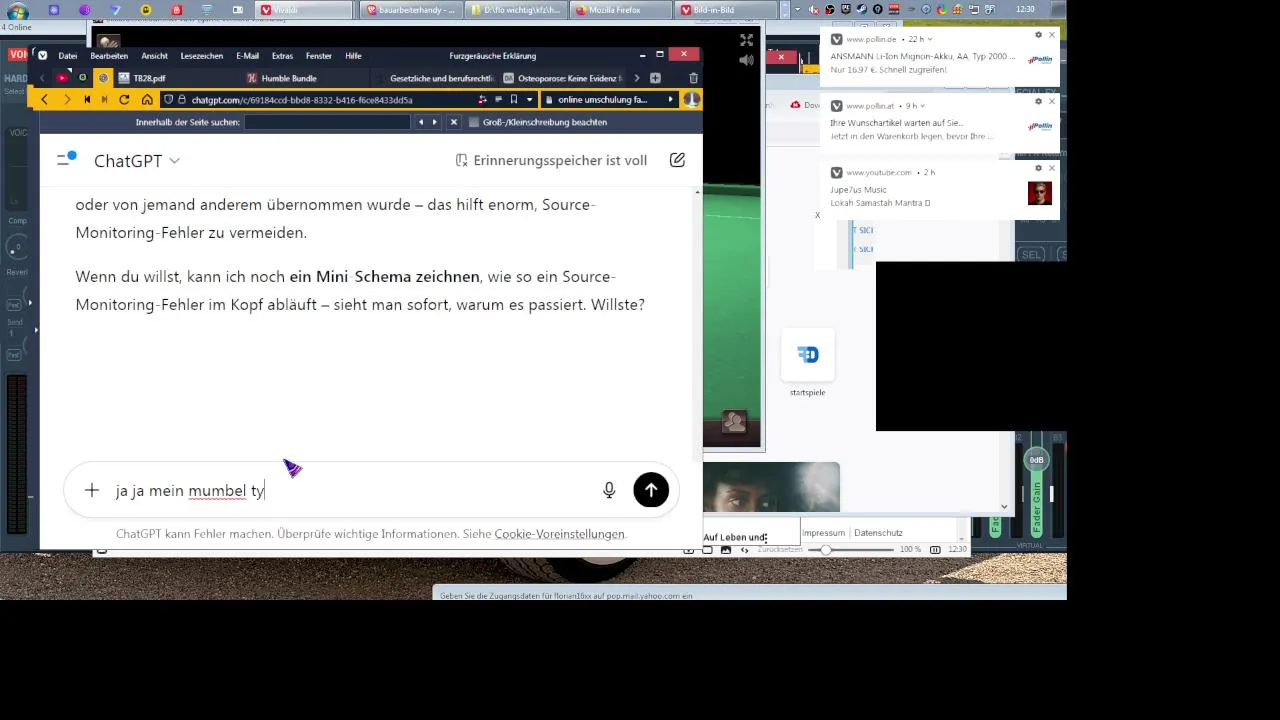Viewport: 1280px width, 720px height.
Task: Expand pollin.at notification chevron
Action: tap(922, 105)
